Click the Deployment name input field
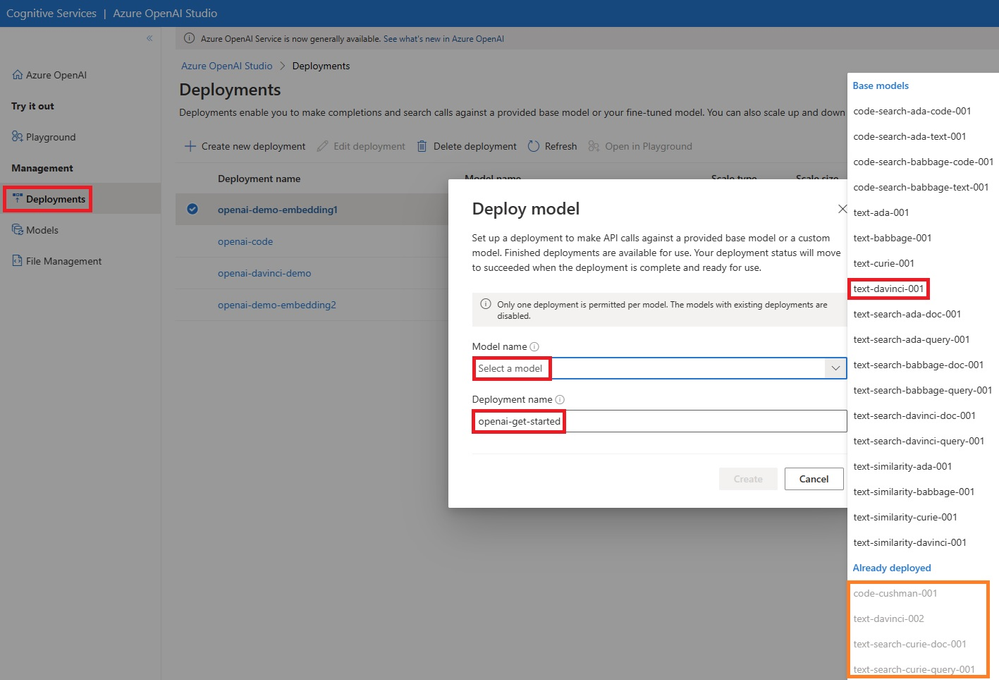Image resolution: width=999 pixels, height=680 pixels. (x=659, y=421)
